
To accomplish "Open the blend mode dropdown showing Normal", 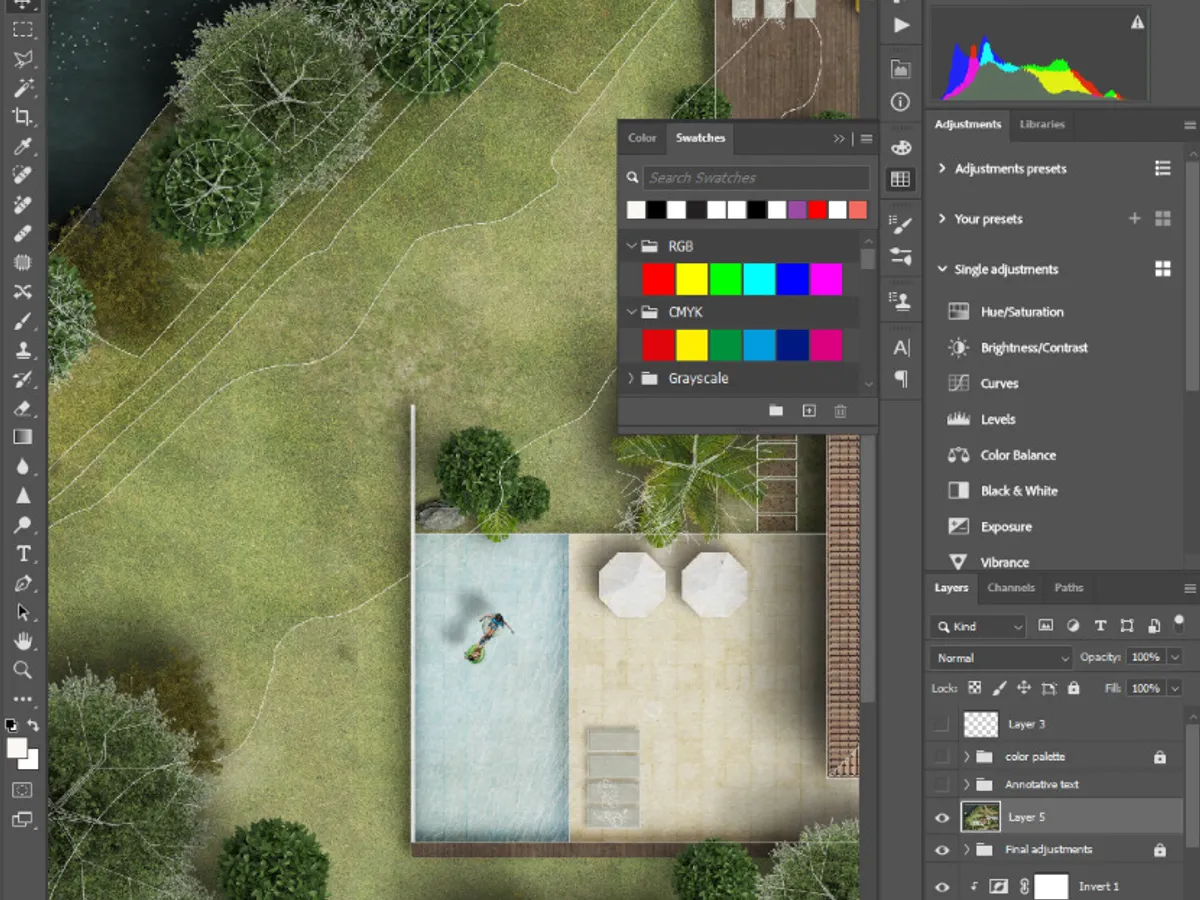I will (999, 657).
